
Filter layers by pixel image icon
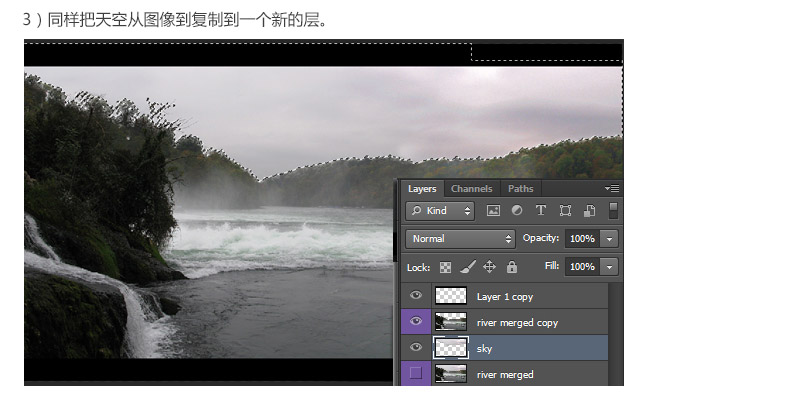[493, 210]
